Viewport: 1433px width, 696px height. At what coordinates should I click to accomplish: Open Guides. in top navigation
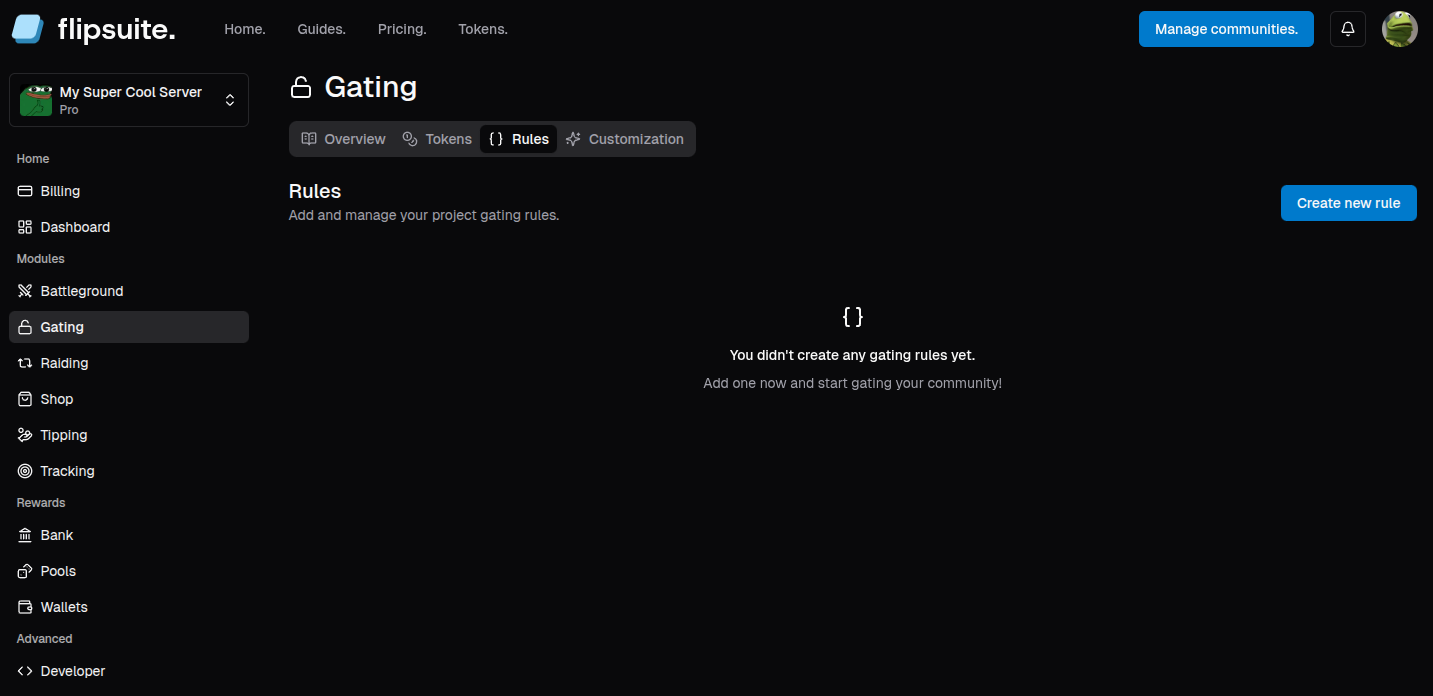(x=322, y=29)
